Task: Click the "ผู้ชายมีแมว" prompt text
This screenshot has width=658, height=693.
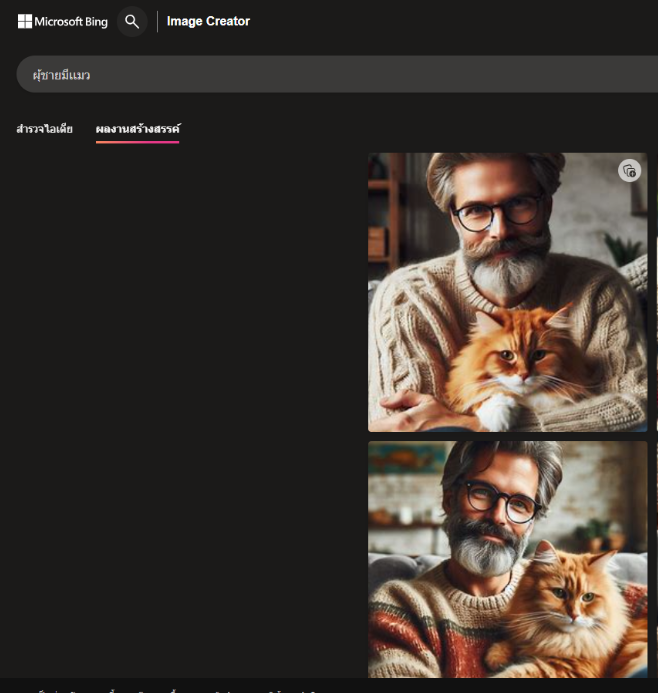Action: point(61,75)
